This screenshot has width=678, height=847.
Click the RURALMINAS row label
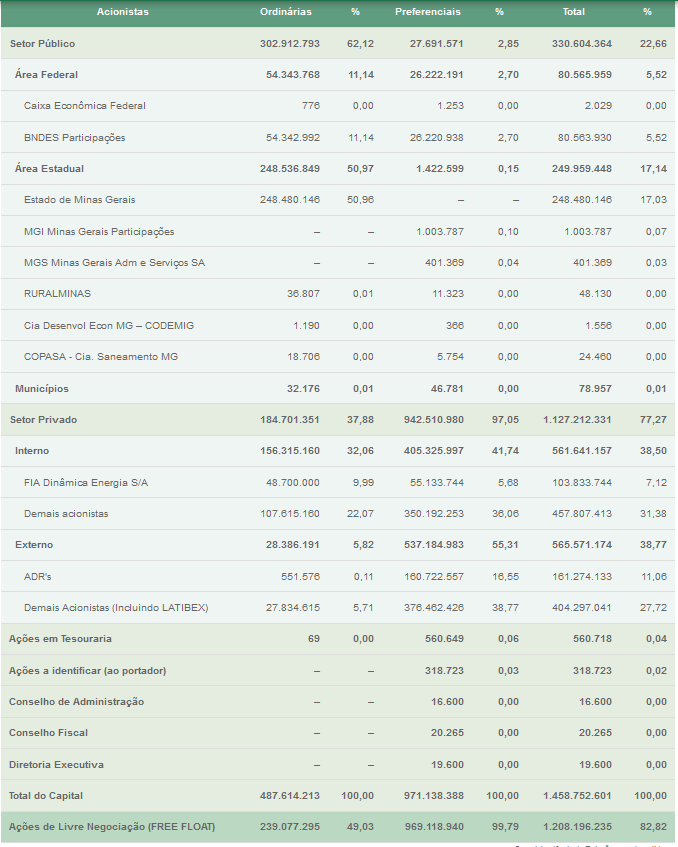pyautogui.click(x=57, y=294)
